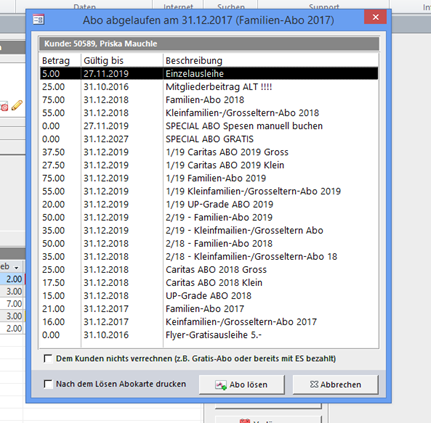431x423 pixels.
Task: Click the 21.00 amount cell
Action: click(53, 309)
